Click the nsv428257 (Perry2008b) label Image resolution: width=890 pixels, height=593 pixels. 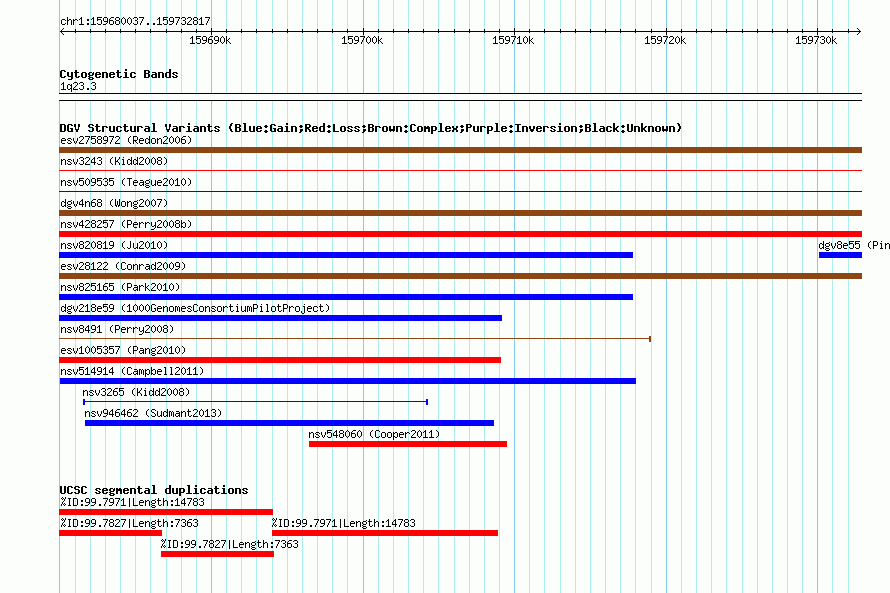(126, 224)
